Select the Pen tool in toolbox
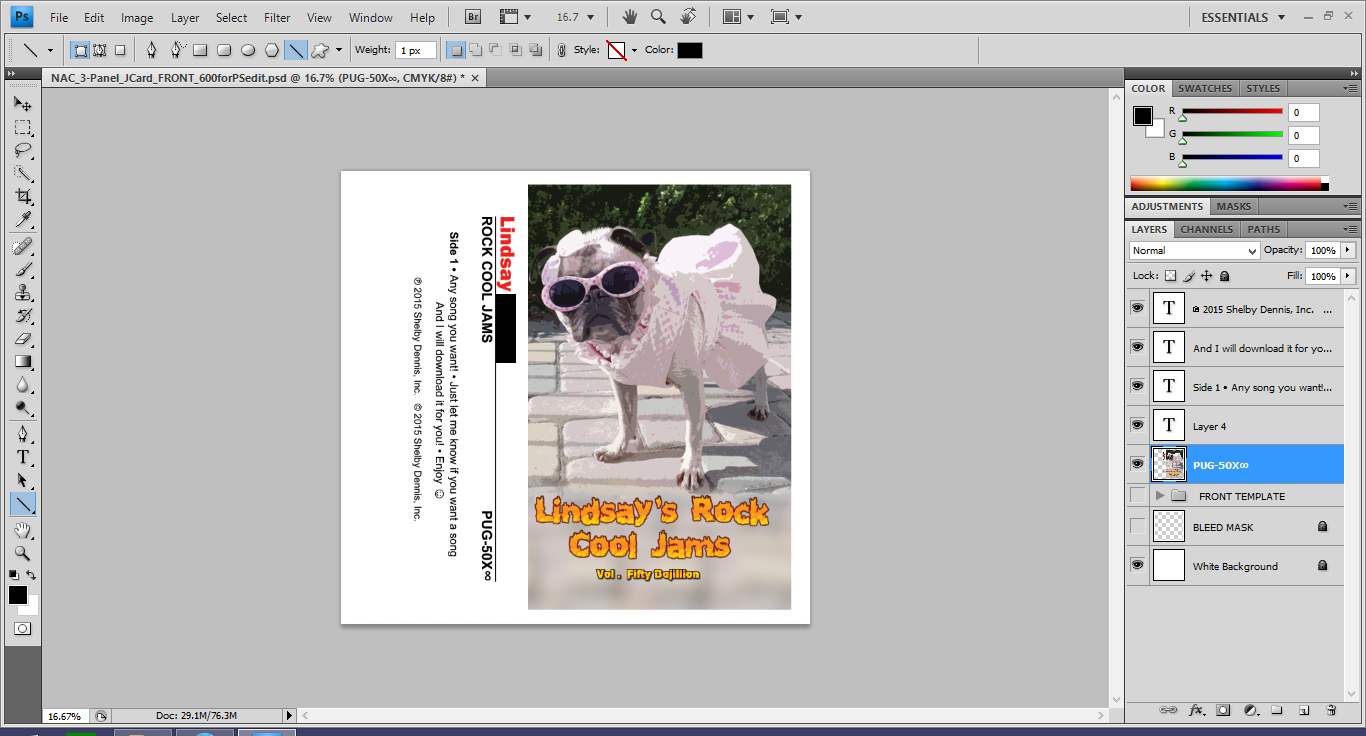This screenshot has width=1366, height=736. (x=22, y=434)
